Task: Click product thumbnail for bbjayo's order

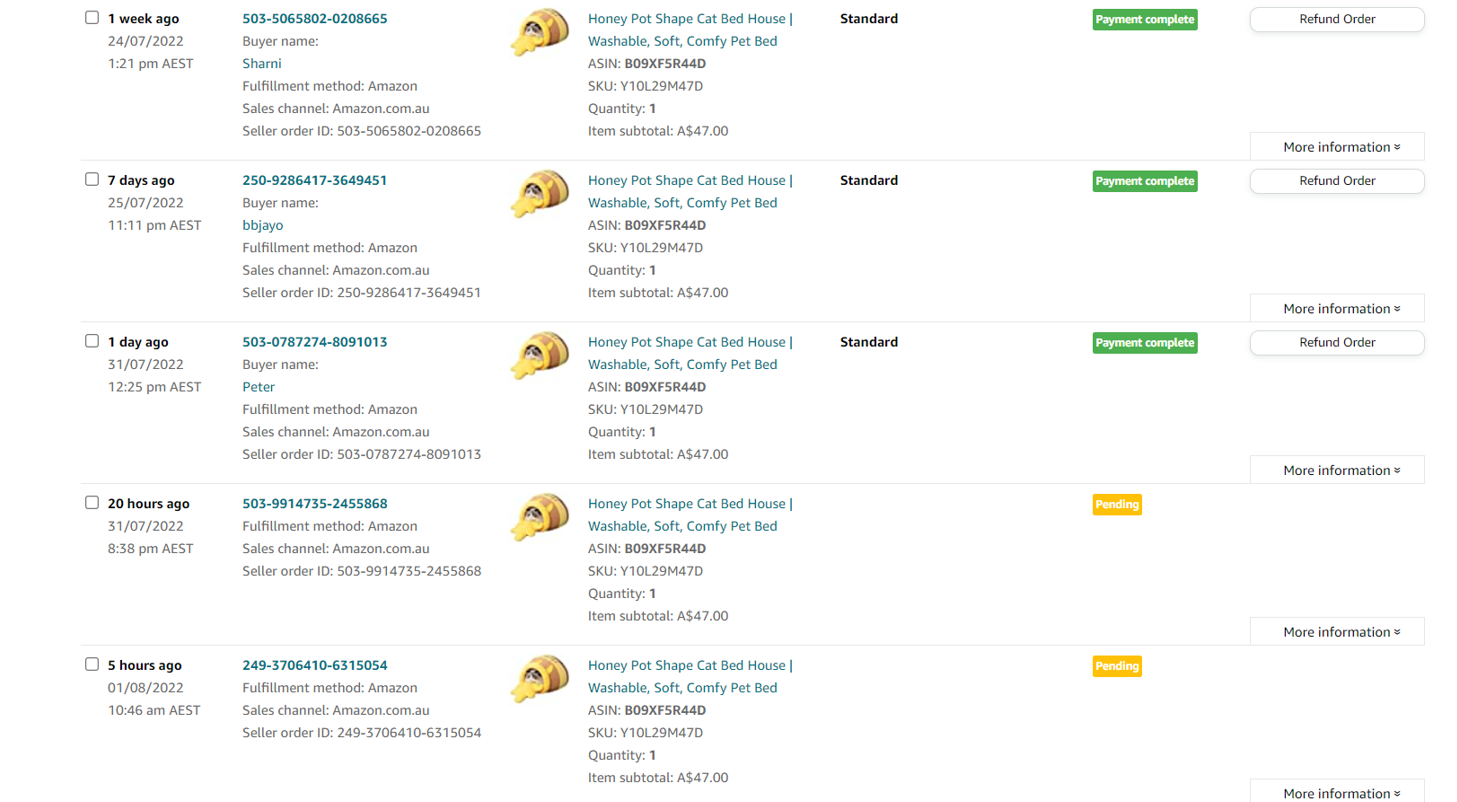Action: click(540, 195)
